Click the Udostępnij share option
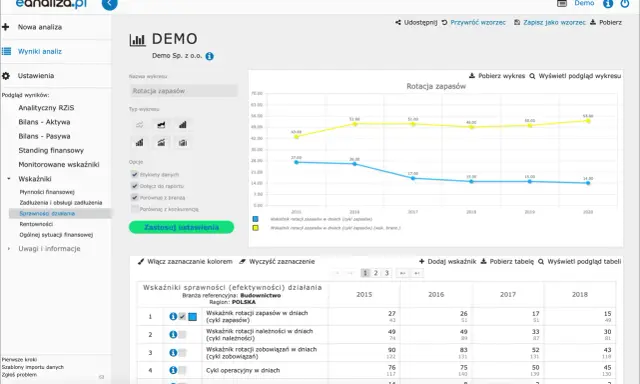 click(416, 22)
